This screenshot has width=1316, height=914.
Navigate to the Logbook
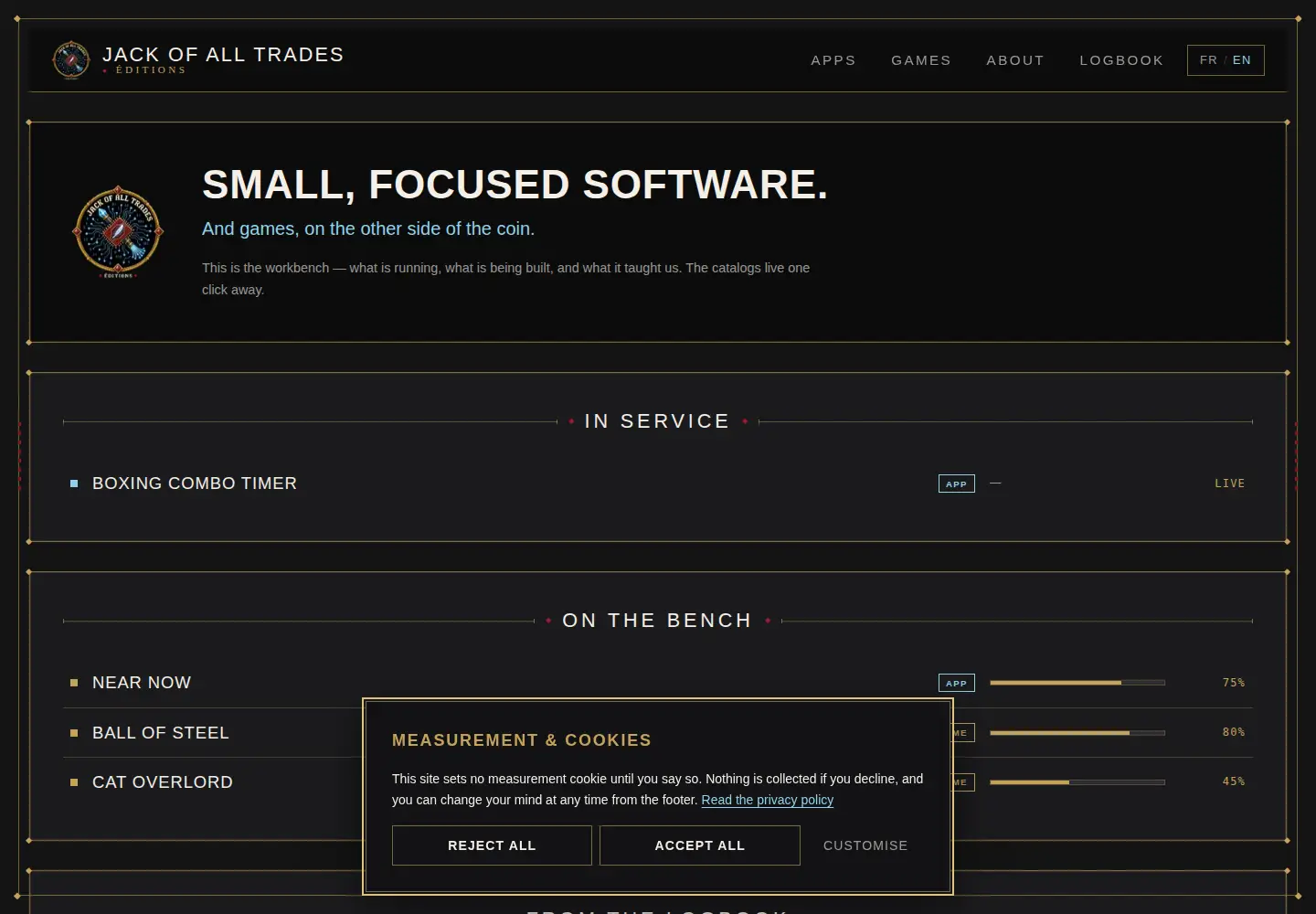point(1121,60)
